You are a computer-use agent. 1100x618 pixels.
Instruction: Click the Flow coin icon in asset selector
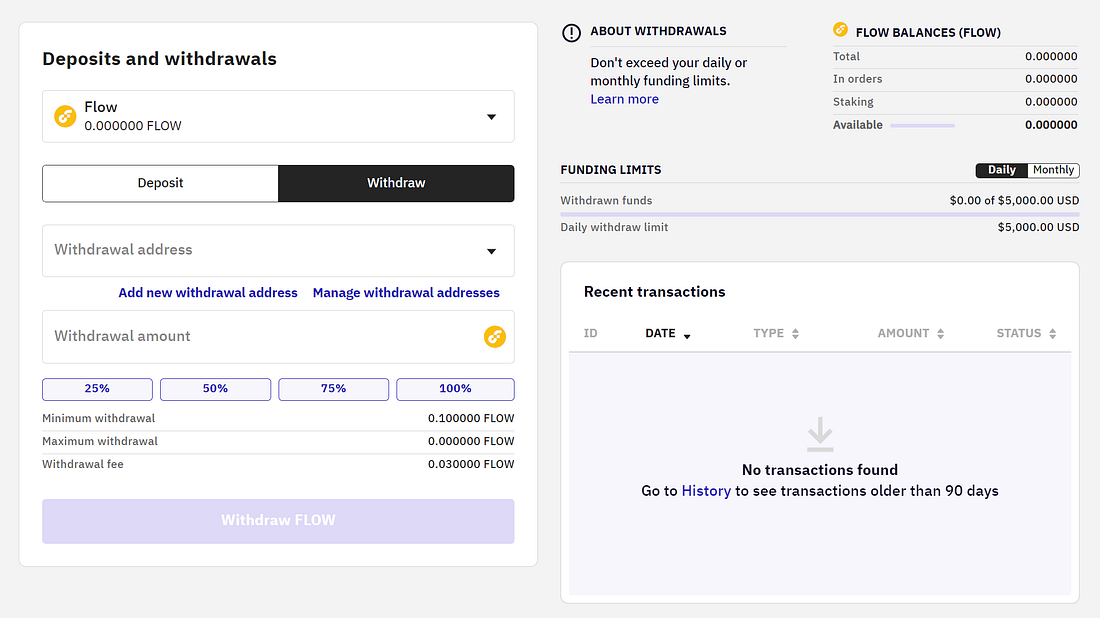[66, 116]
